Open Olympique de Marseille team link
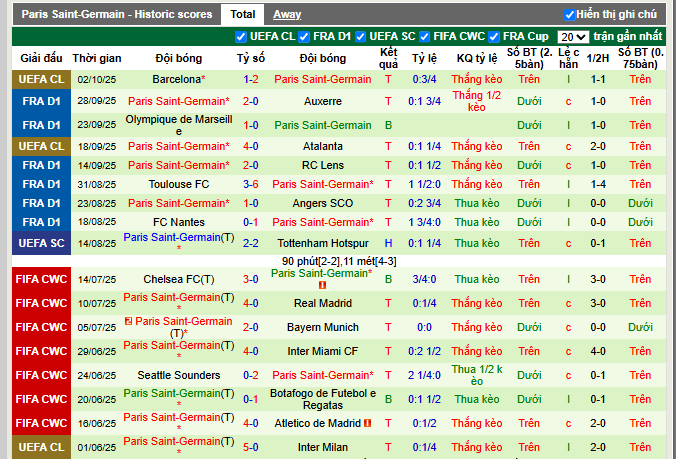This screenshot has width=676, height=459. [179, 125]
